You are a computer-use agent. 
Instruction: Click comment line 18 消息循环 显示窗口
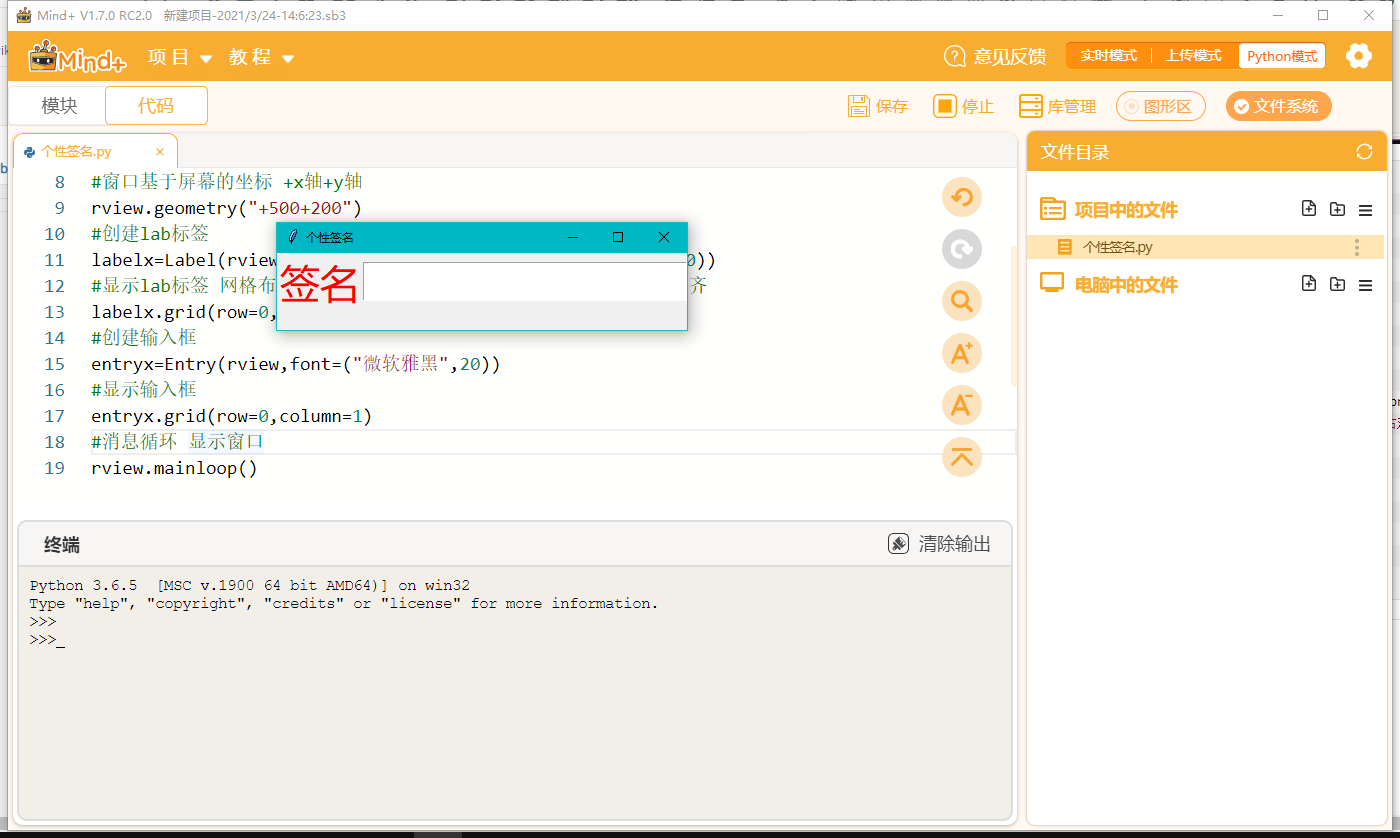[177, 442]
